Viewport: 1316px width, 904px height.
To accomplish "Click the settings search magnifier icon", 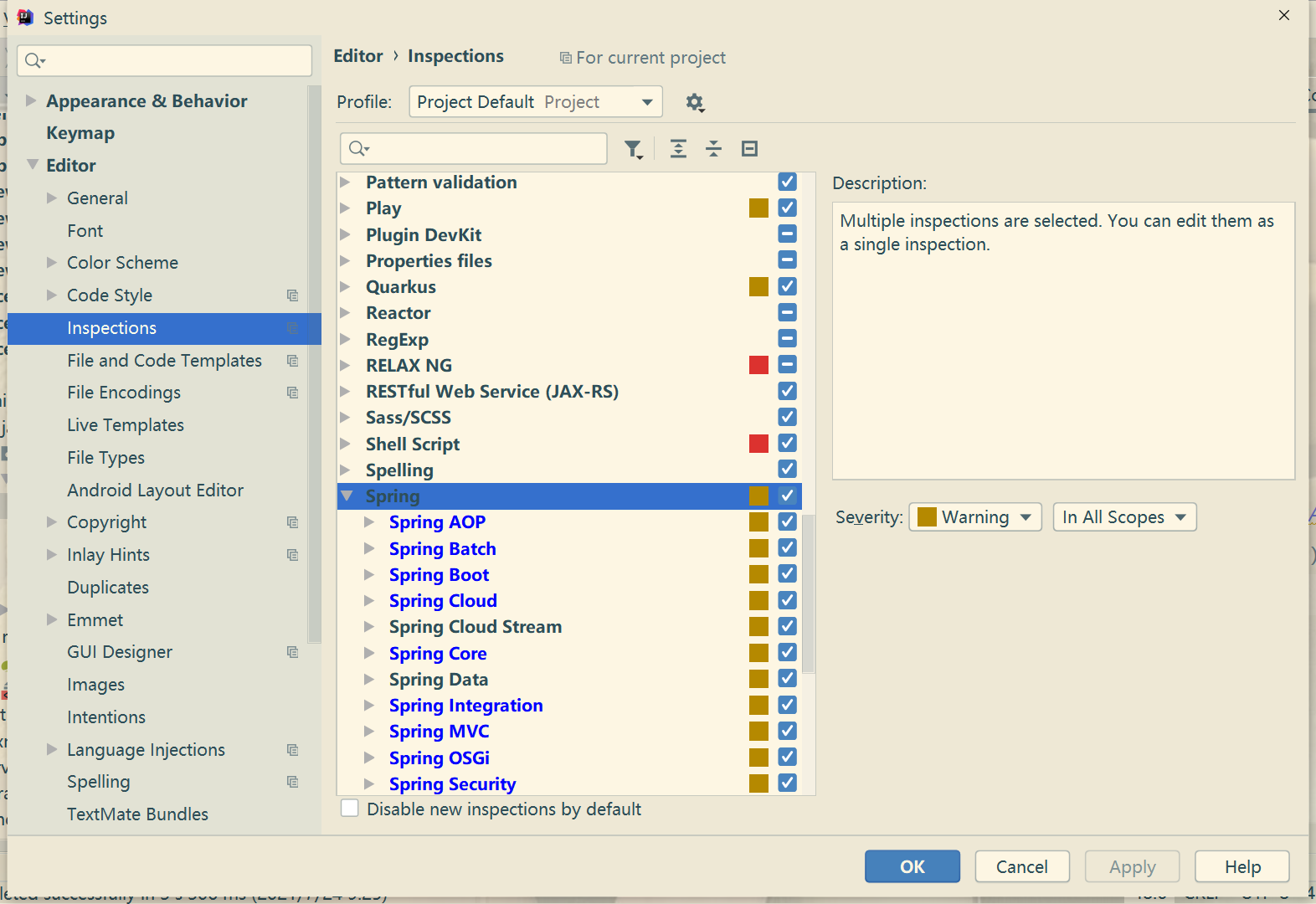I will coord(35,60).
